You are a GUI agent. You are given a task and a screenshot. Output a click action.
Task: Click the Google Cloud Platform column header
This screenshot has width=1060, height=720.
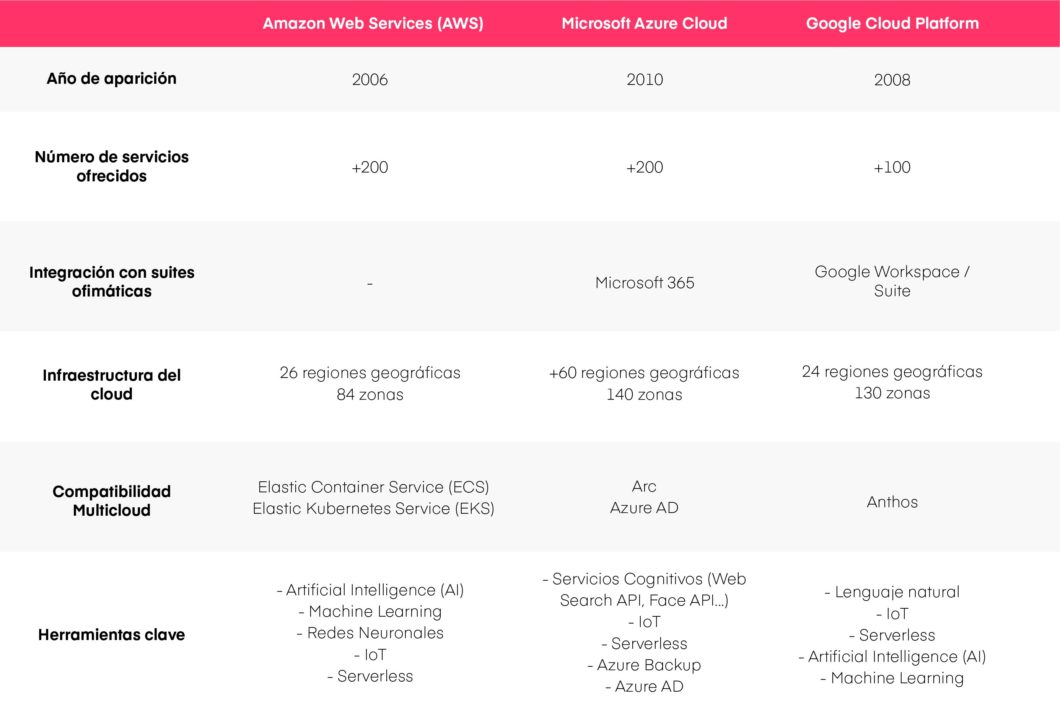[x=892, y=23]
